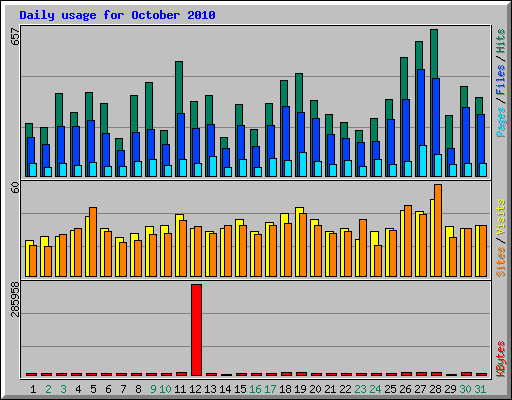
Task: Click the tallest orange sites bar on day 28
Action: (x=438, y=230)
